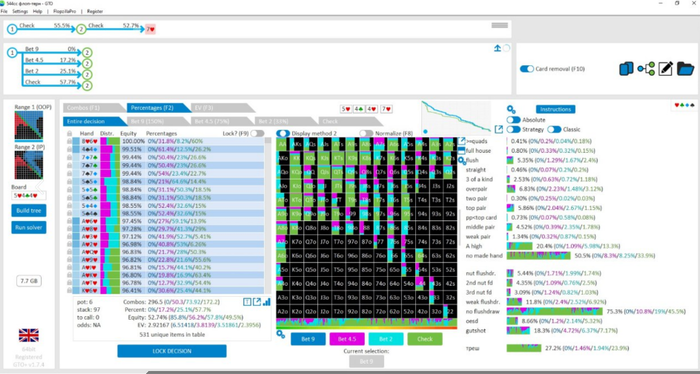Screen dimensions: 700x374
Task: Click the gray bars handle in the top panel
Action: [x=500, y=25]
